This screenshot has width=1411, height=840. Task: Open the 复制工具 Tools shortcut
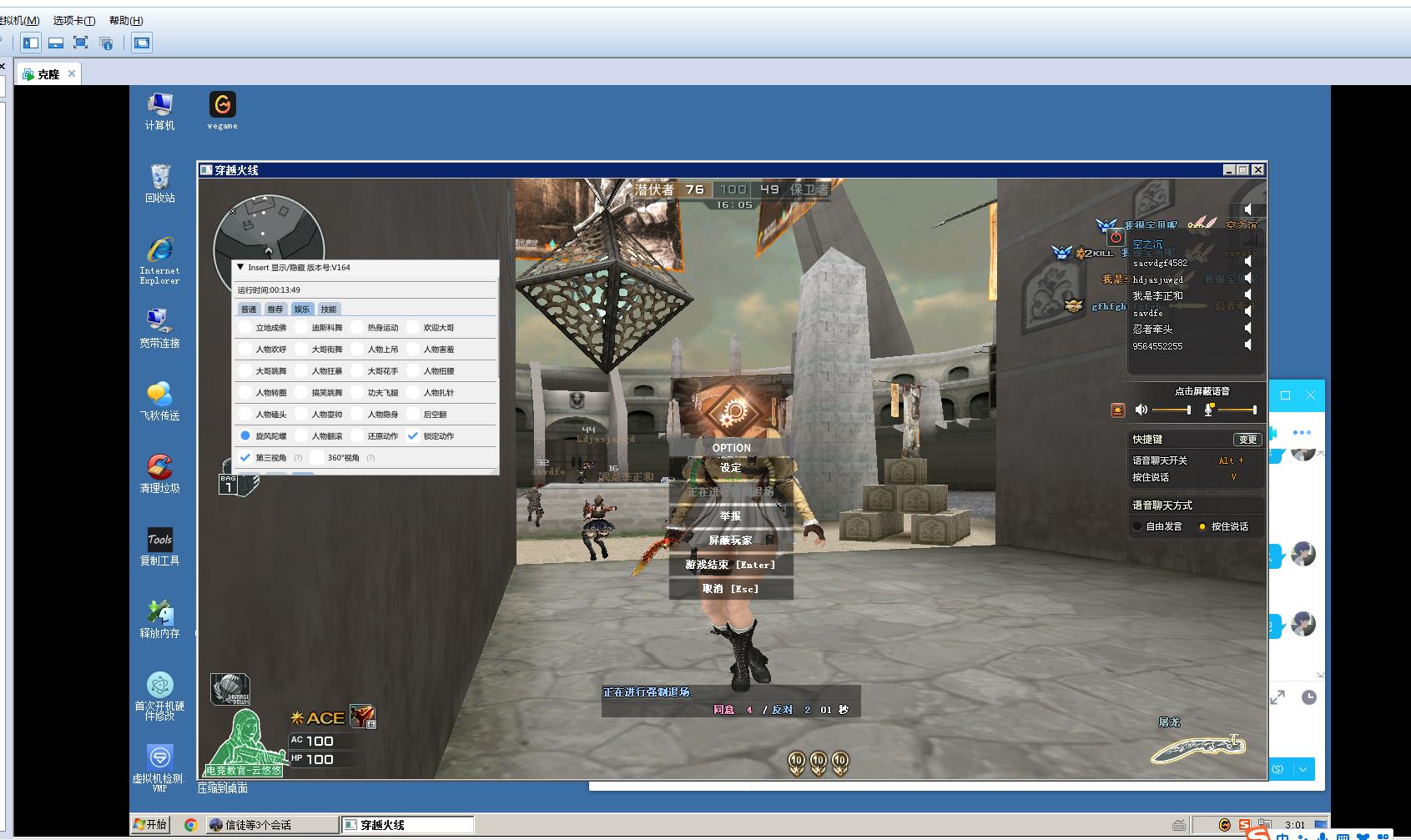coord(159,546)
